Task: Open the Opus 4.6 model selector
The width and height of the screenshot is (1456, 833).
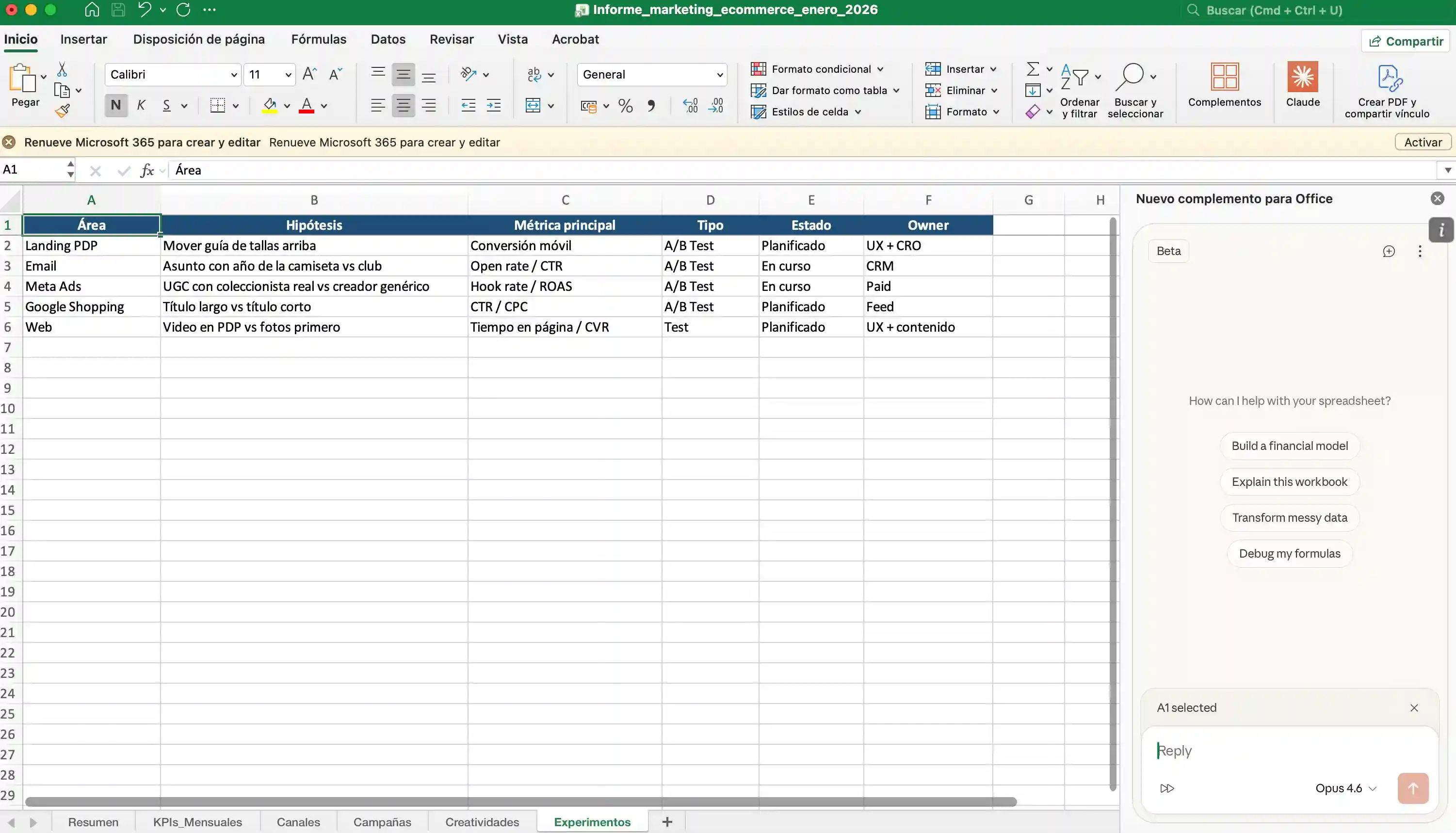Action: tap(1345, 788)
